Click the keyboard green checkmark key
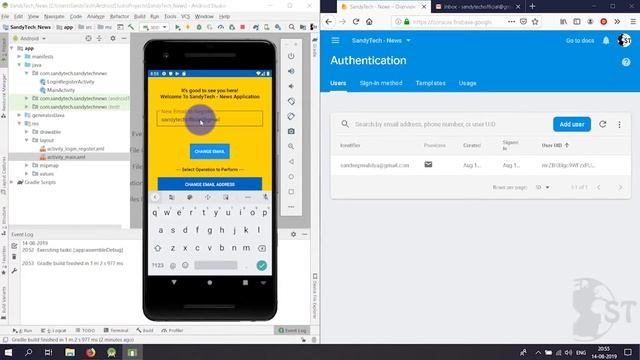Viewport: 640px width, 360px height. (x=262, y=265)
